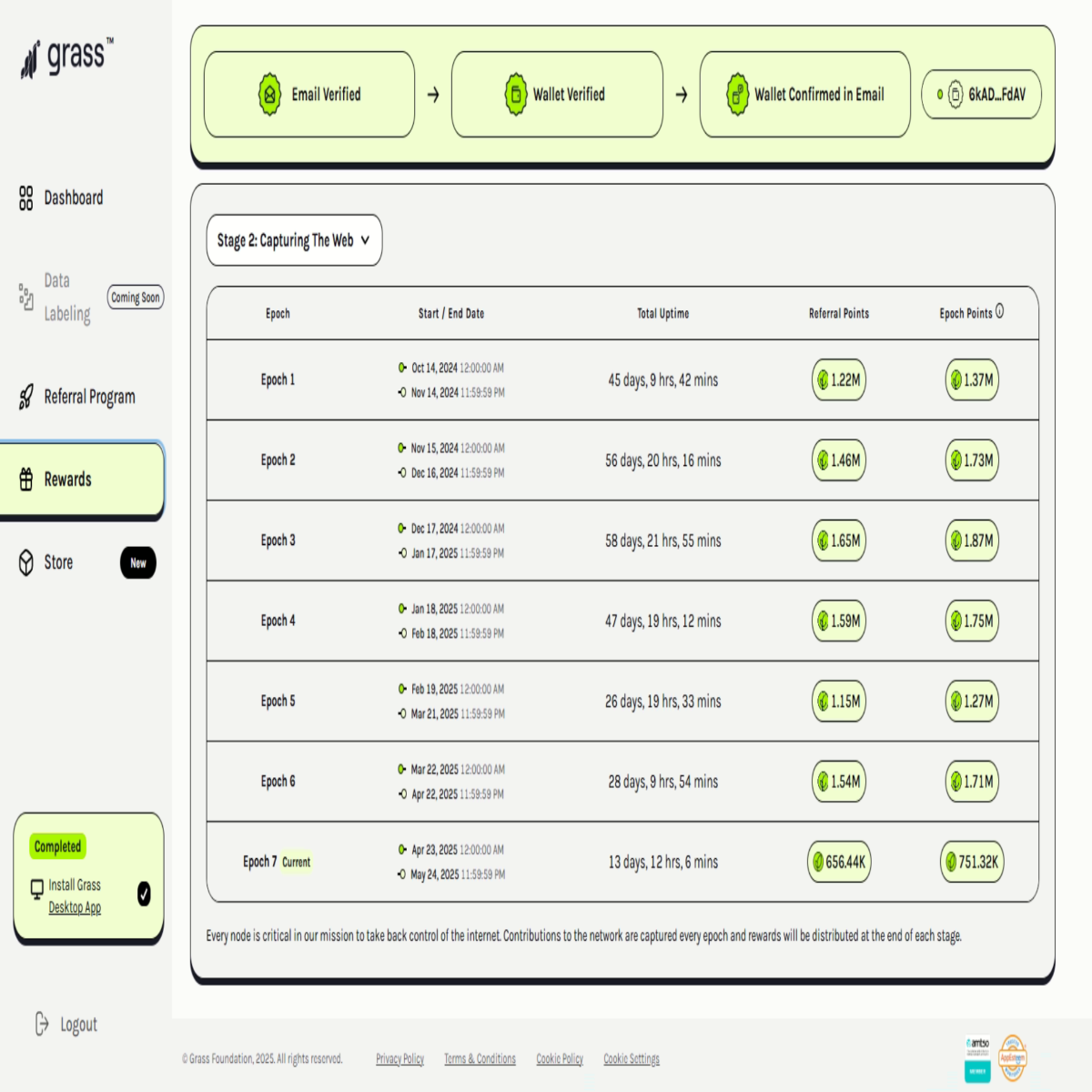Viewport: 1092px width, 1092px height.
Task: Click the Wallet Verified badge icon
Action: click(516, 94)
